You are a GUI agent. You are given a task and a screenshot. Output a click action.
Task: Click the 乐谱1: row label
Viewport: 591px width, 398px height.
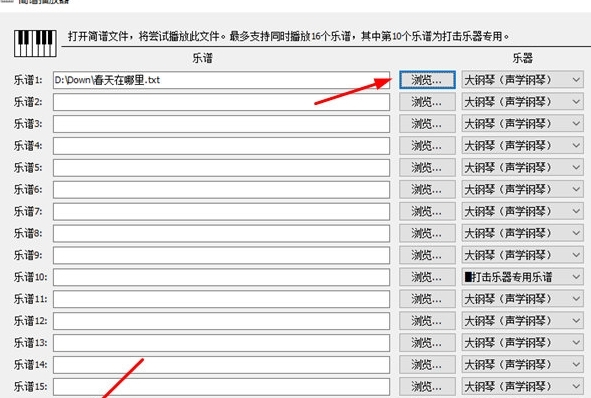28,80
